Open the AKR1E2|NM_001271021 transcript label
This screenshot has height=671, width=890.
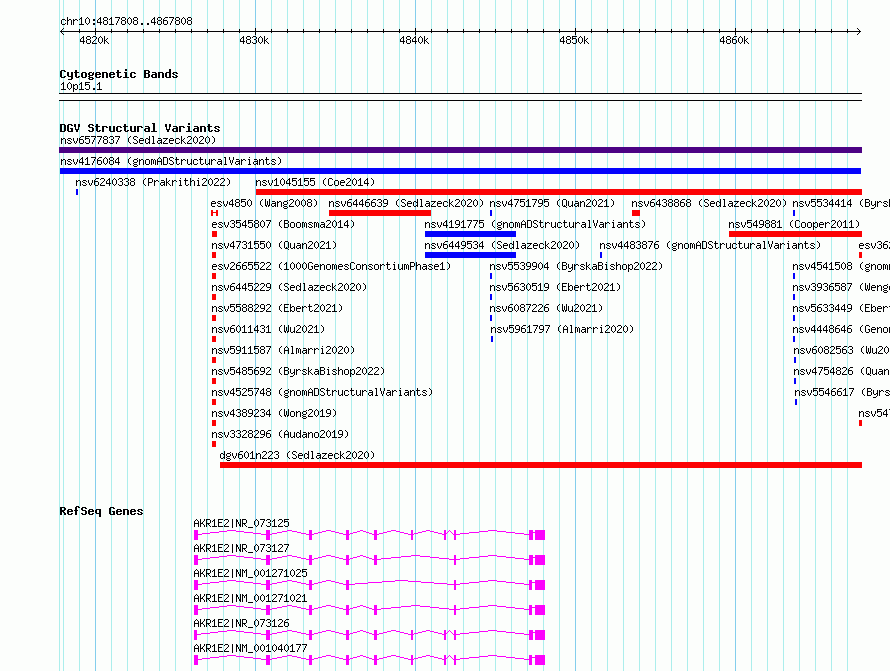click(x=250, y=598)
